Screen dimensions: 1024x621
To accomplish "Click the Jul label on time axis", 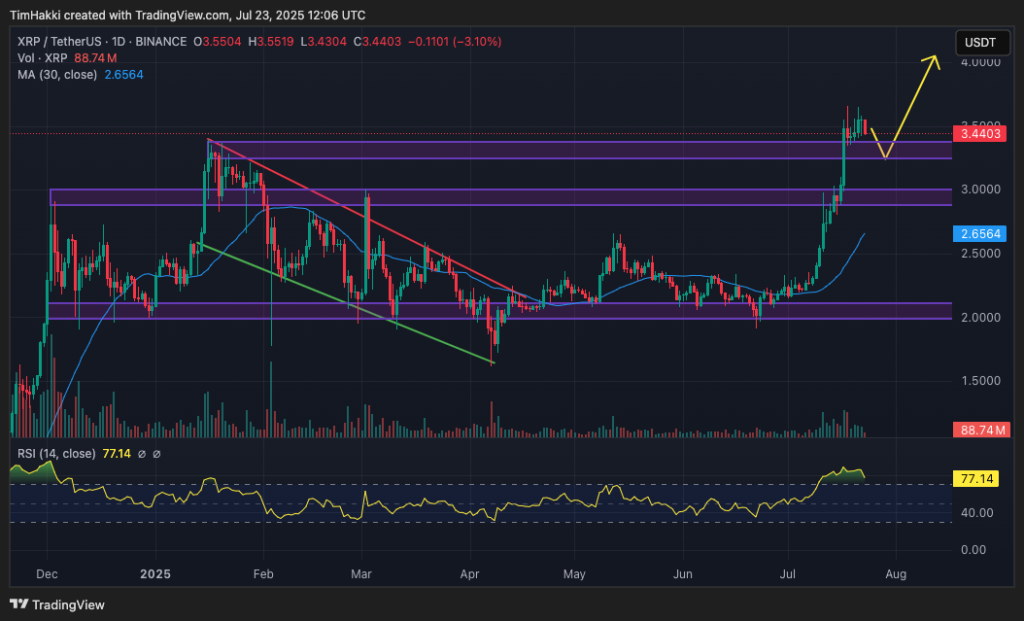I will tap(789, 575).
